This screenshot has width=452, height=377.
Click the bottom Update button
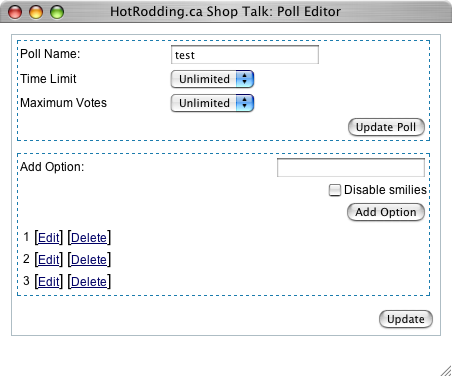coord(406,319)
